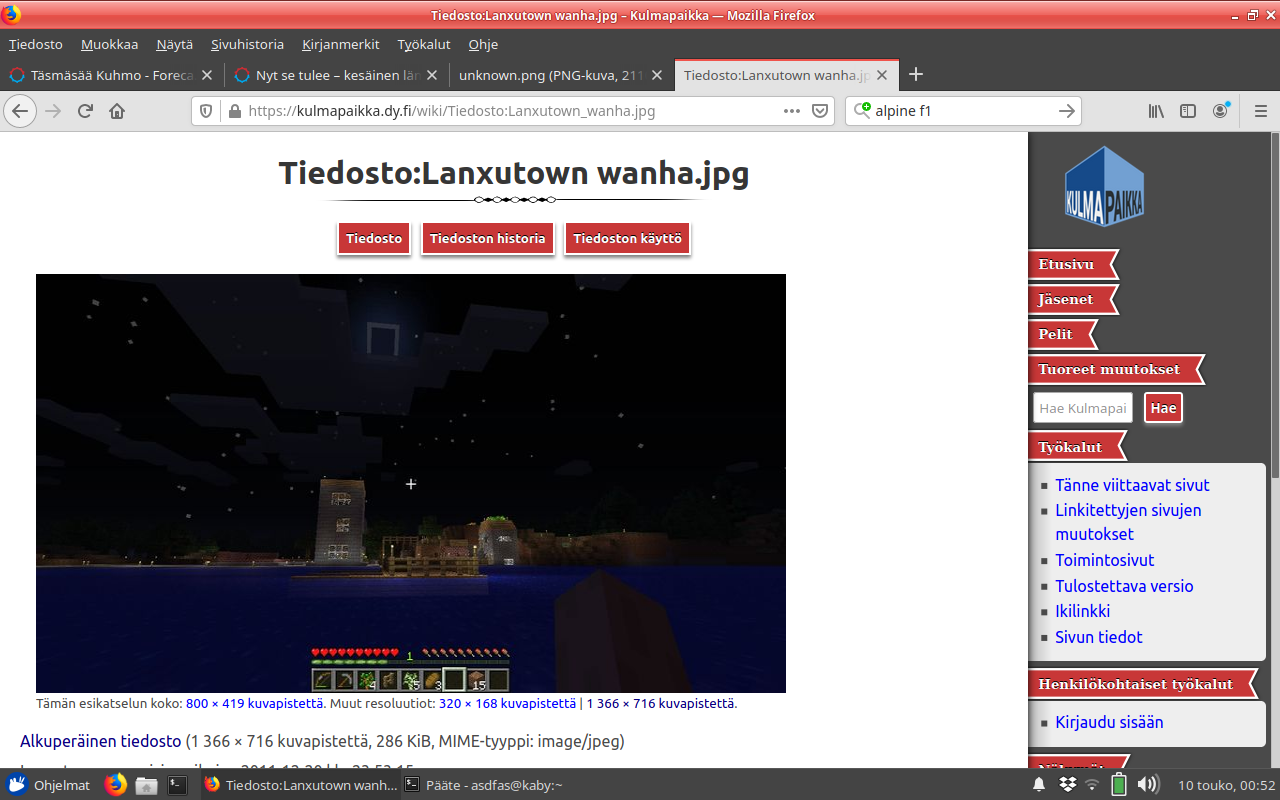Open the Tiedosto menu in menu bar

(x=36, y=44)
